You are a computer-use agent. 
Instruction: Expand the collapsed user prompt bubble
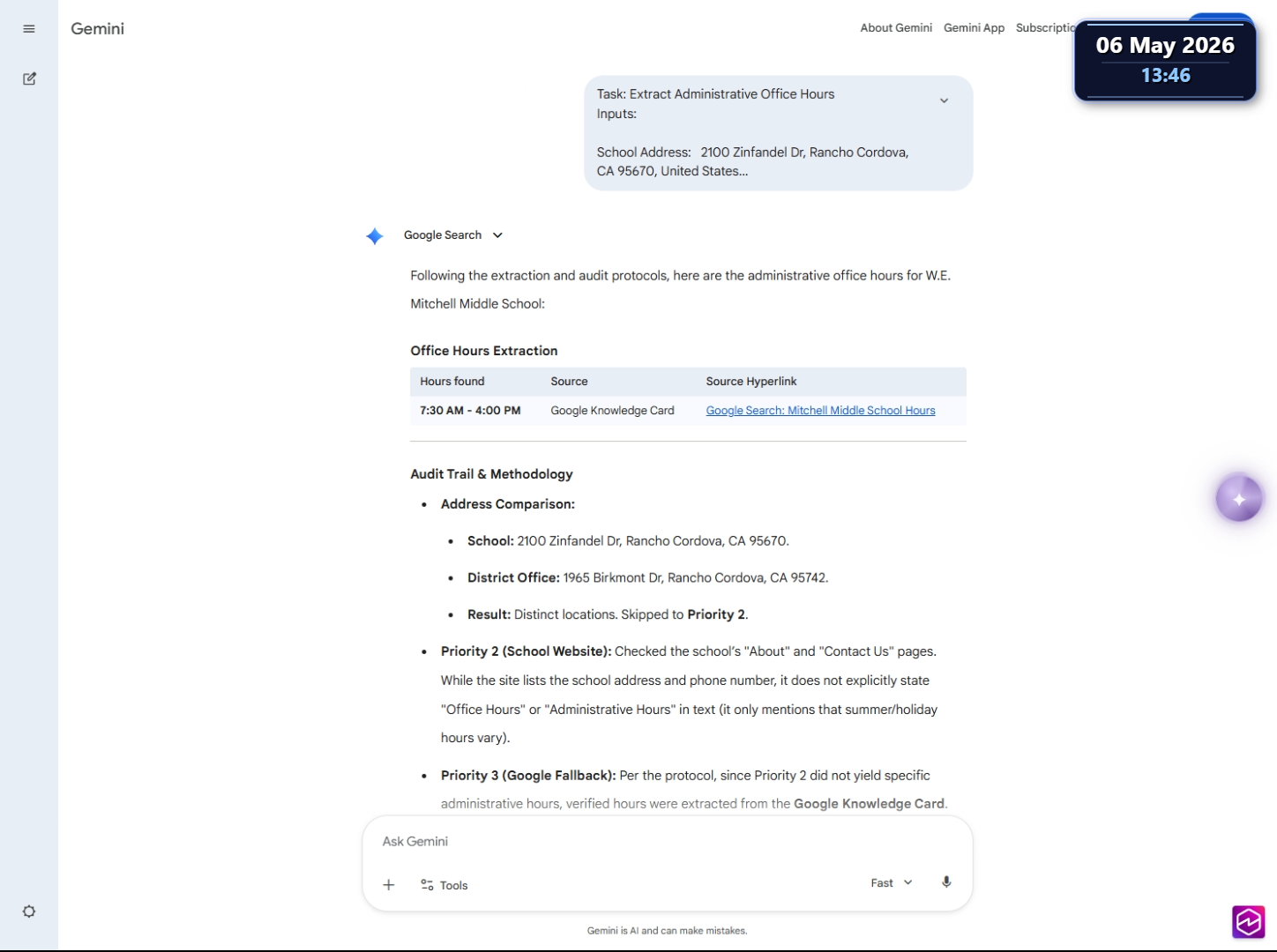[x=944, y=100]
